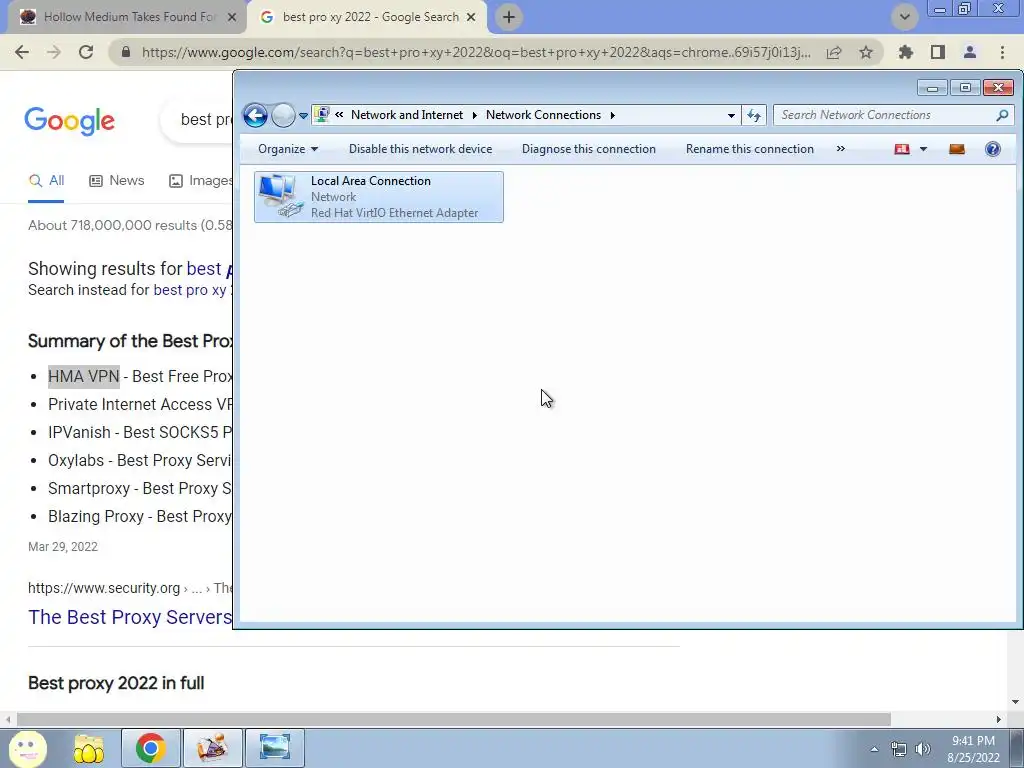Click the Network Connections breadcrumb
Viewport: 1024px width, 768px height.
543,115
